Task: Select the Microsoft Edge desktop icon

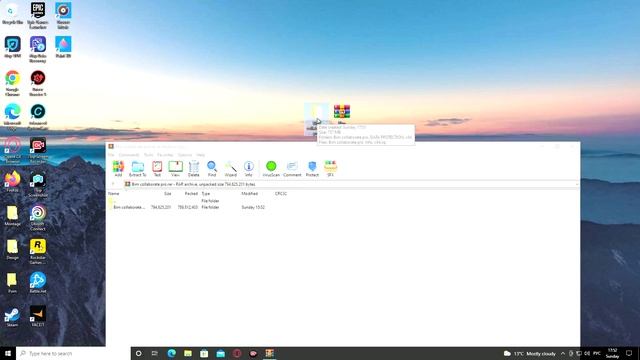Action: click(x=12, y=117)
